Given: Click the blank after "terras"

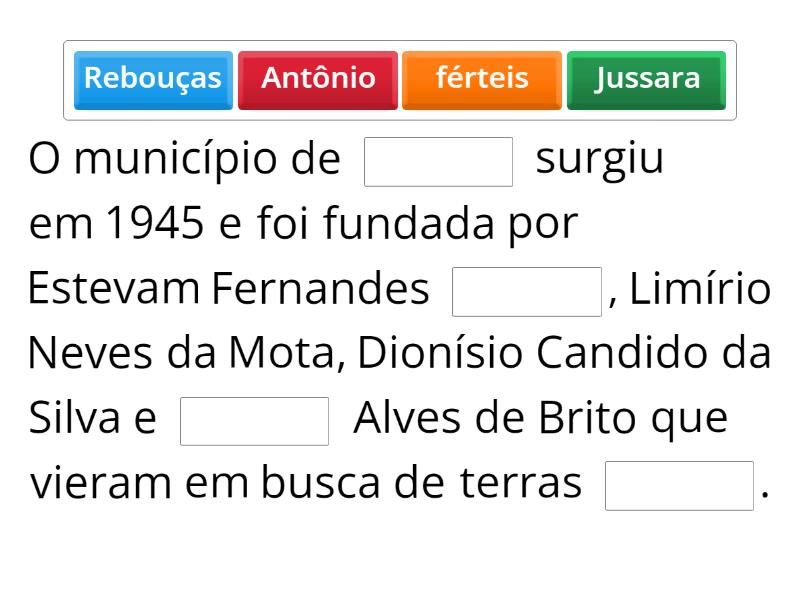Looking at the screenshot, I should pos(679,486).
